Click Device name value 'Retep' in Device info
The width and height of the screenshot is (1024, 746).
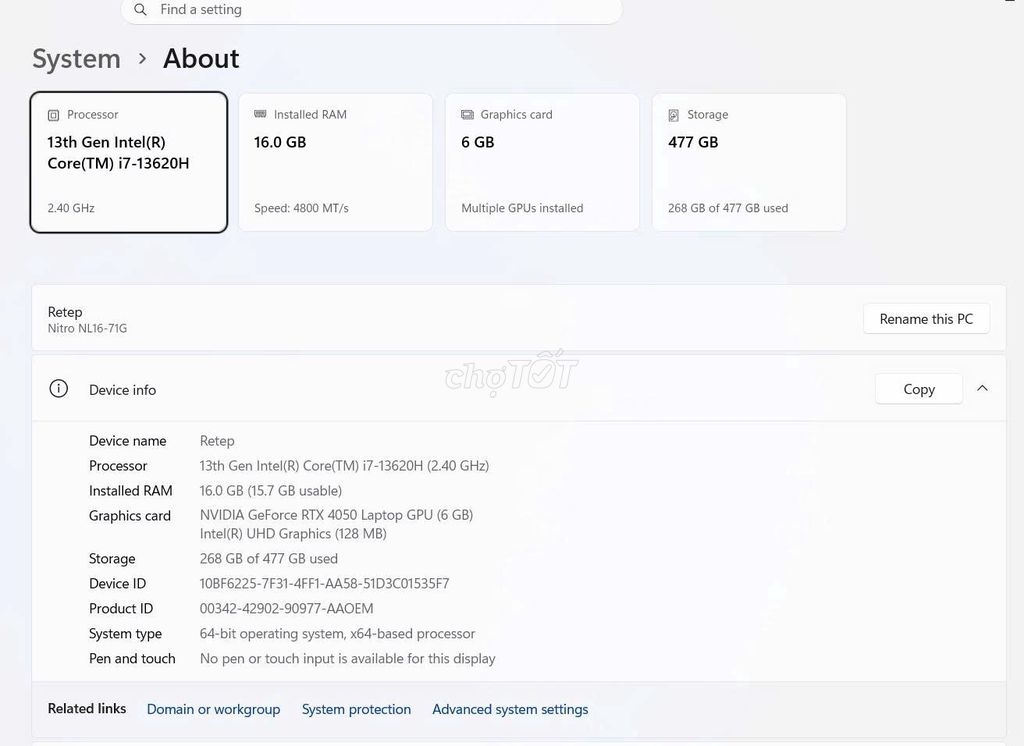click(217, 441)
